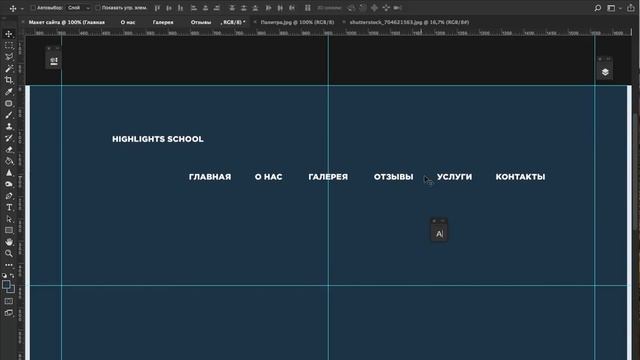The width and height of the screenshot is (640, 360).
Task: Select the Polygonal Lasso tool
Action: pyautogui.click(x=9, y=57)
